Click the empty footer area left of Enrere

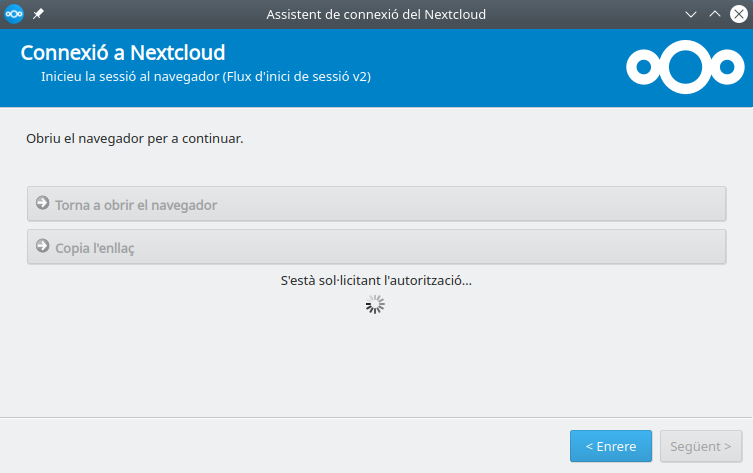280,446
